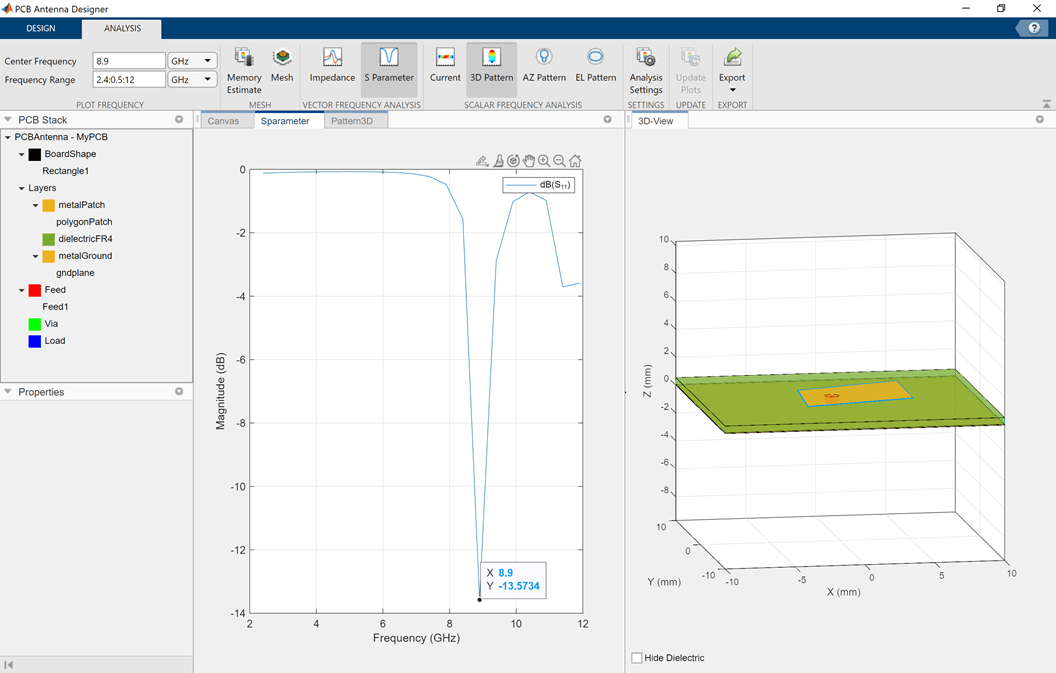Click the red Feed color swatch

(x=35, y=290)
